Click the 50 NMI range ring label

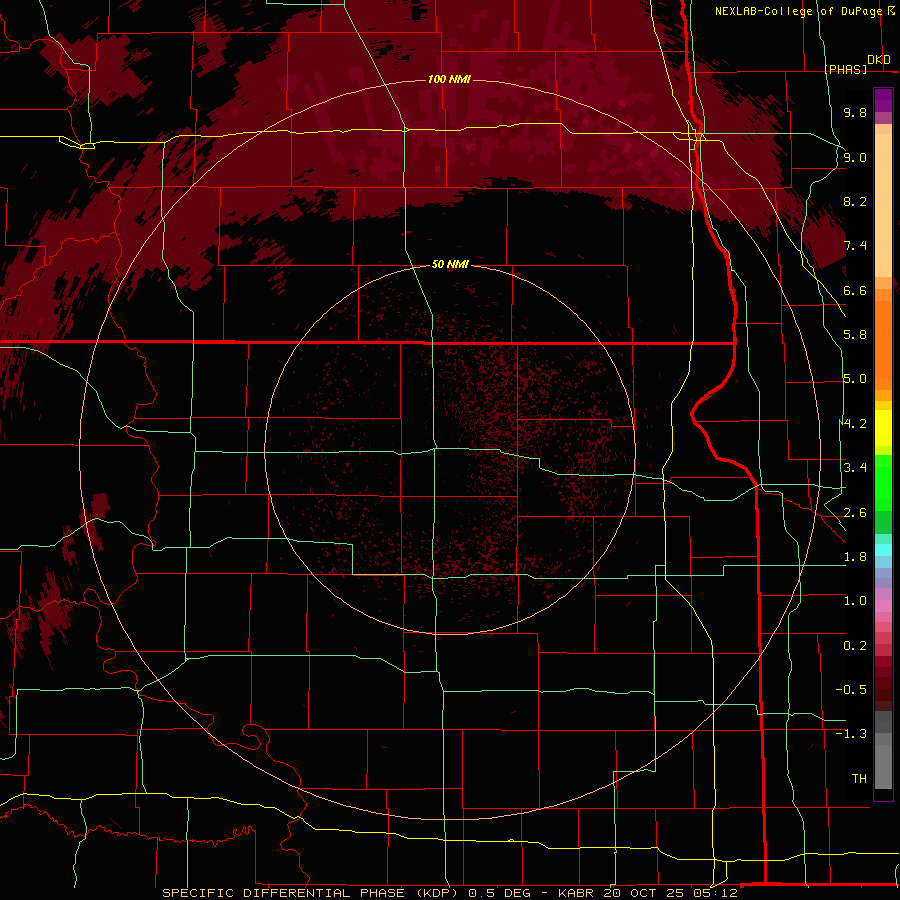pos(450,264)
